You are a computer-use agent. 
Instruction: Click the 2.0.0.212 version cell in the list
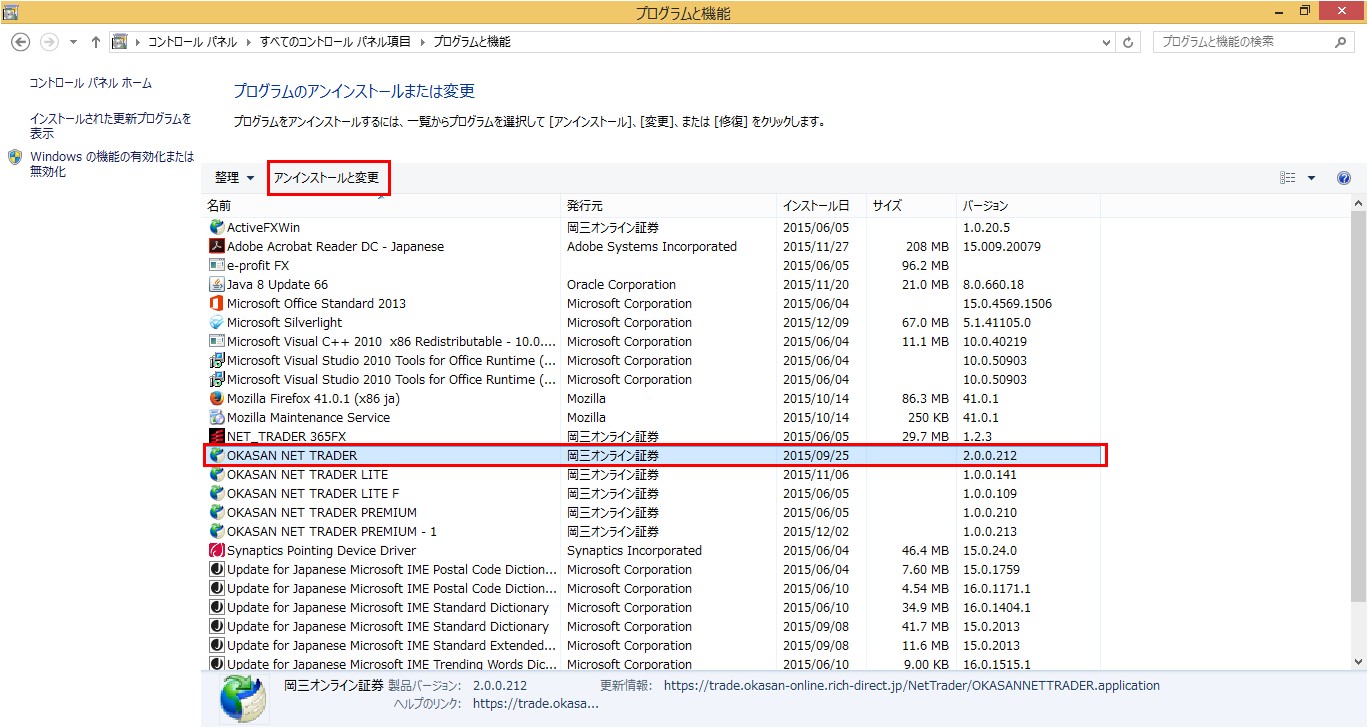click(989, 456)
